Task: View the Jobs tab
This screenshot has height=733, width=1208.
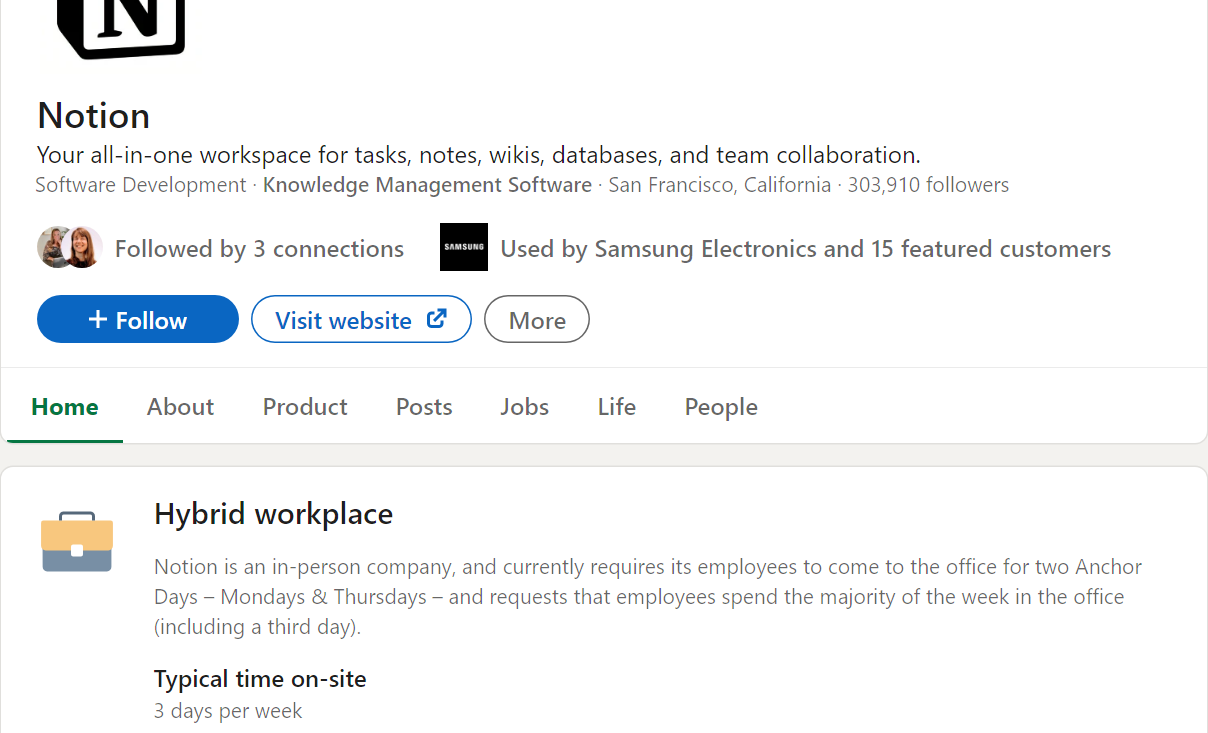Action: (525, 407)
